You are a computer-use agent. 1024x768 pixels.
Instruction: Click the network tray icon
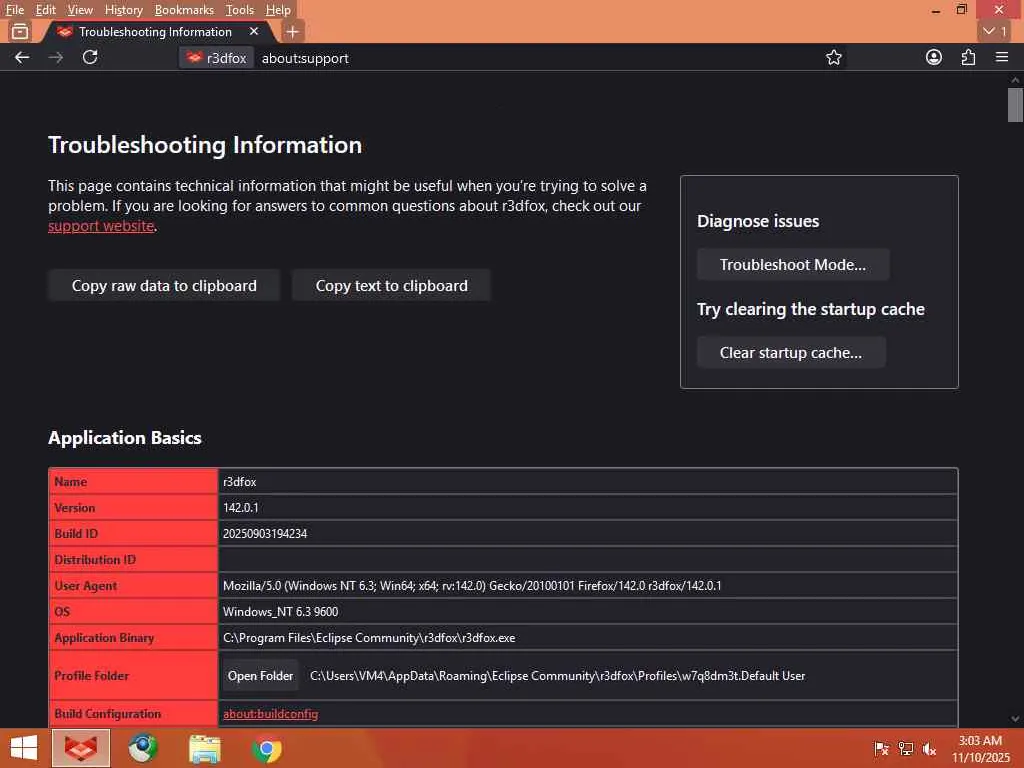point(905,749)
